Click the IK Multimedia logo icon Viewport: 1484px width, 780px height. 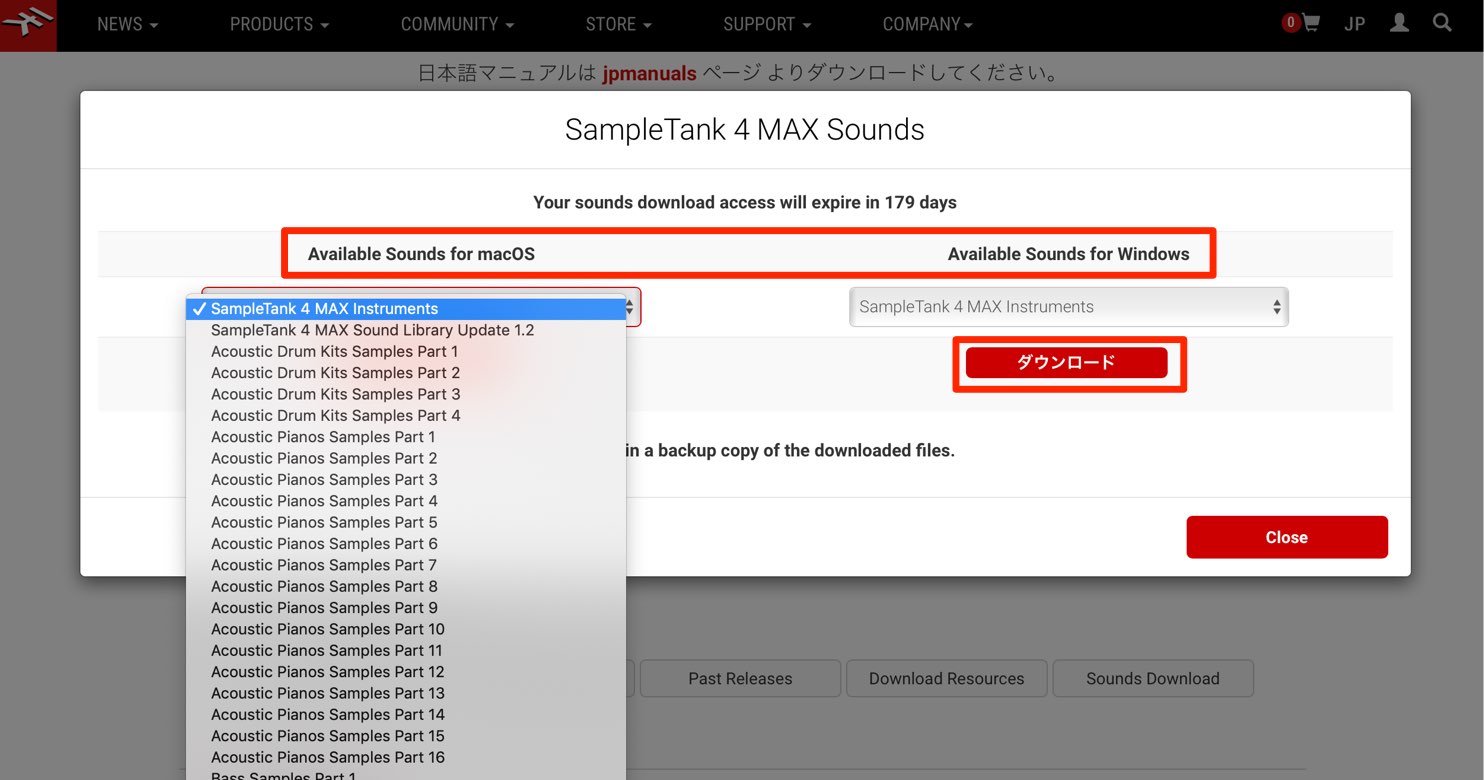[28, 24]
